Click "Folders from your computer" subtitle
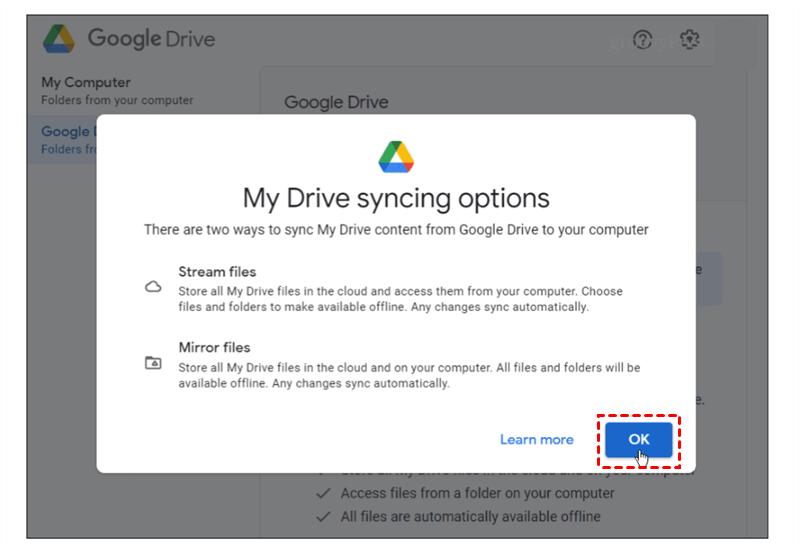The height and width of the screenshot is (548, 800). click(x=117, y=100)
